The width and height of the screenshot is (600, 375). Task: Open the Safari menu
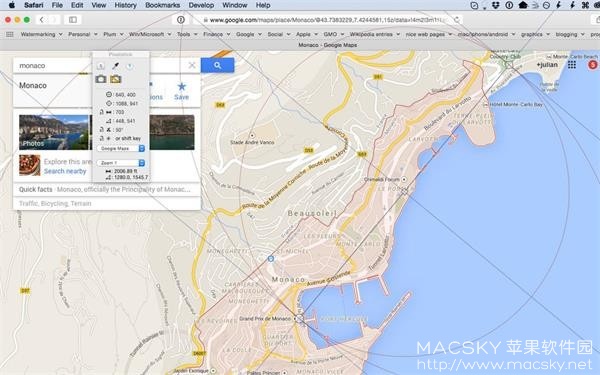point(33,5)
